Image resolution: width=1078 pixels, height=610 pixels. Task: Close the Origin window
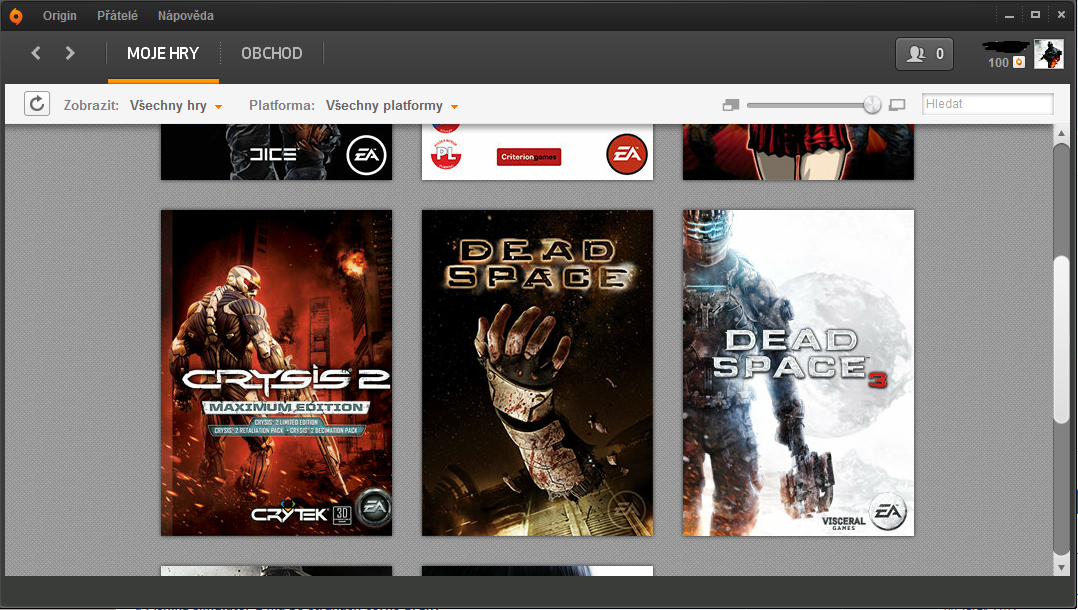[1061, 14]
